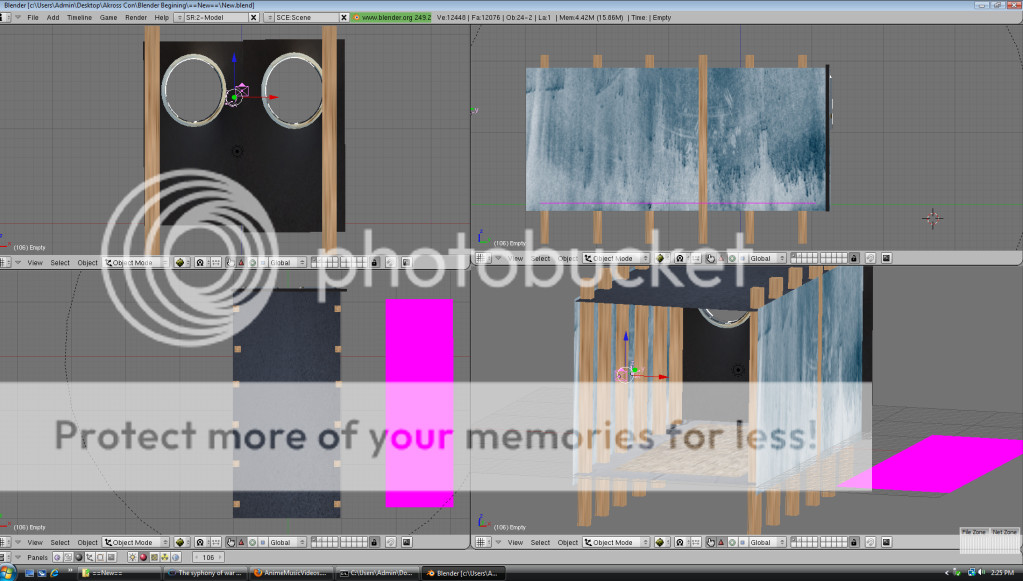
Task: Show the Texture buttons sub-context
Action: coord(154,558)
